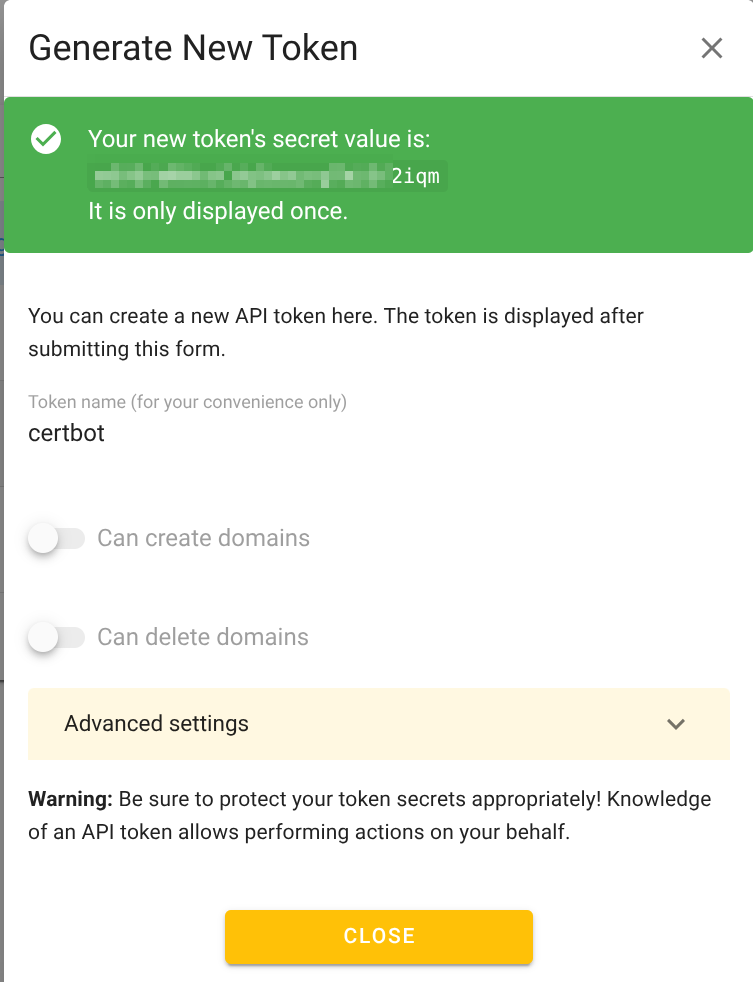Click the 'Generate New Token' dialog title
The image size is (753, 982).
tap(193, 48)
